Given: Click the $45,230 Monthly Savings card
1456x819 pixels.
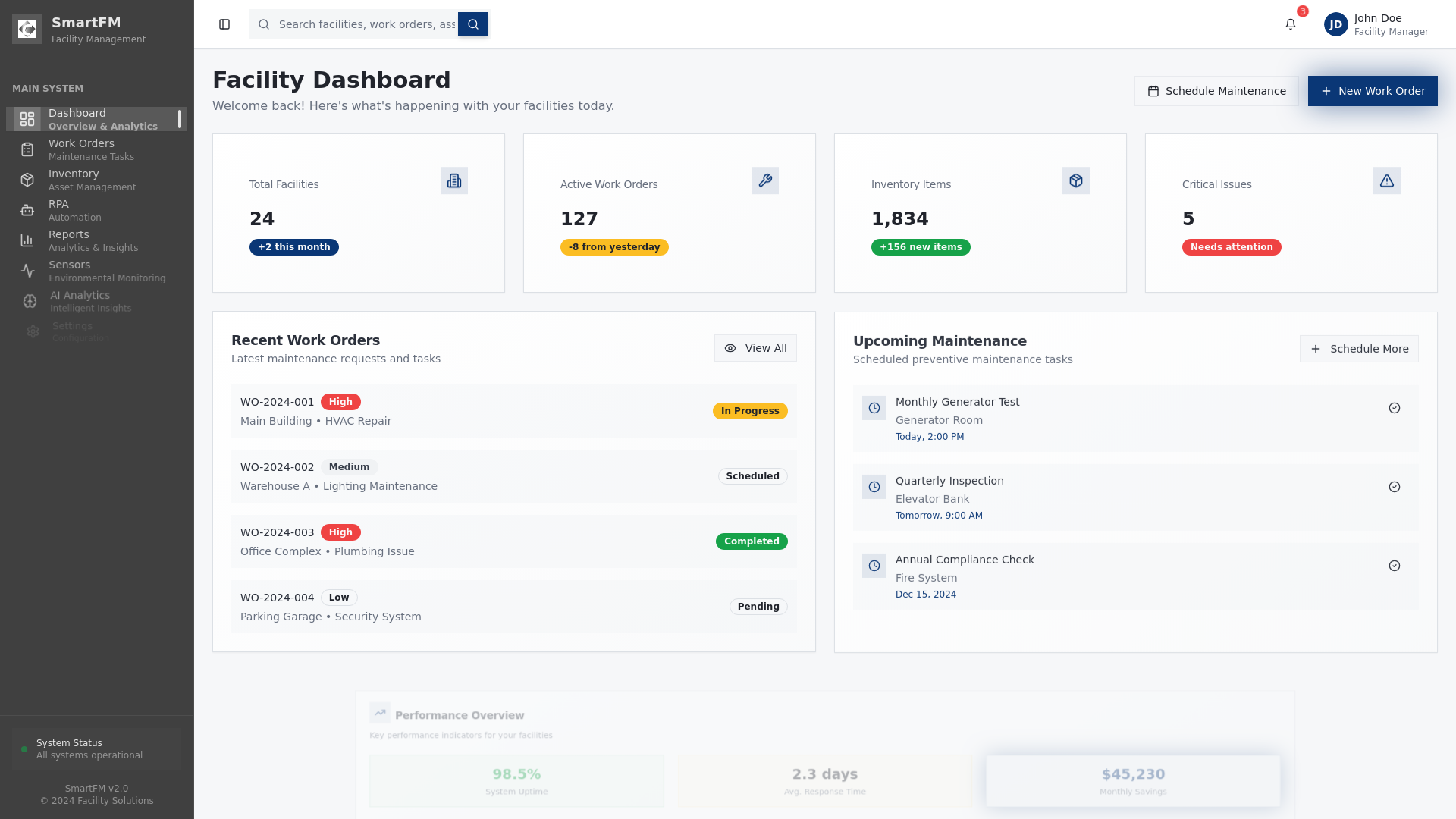Looking at the screenshot, I should (x=1133, y=781).
